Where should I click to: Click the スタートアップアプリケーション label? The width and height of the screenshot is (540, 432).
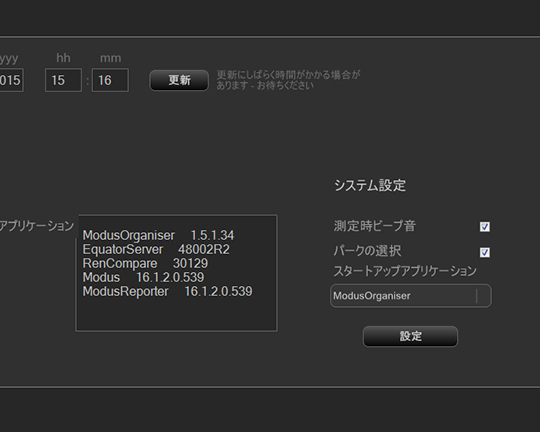[405, 271]
